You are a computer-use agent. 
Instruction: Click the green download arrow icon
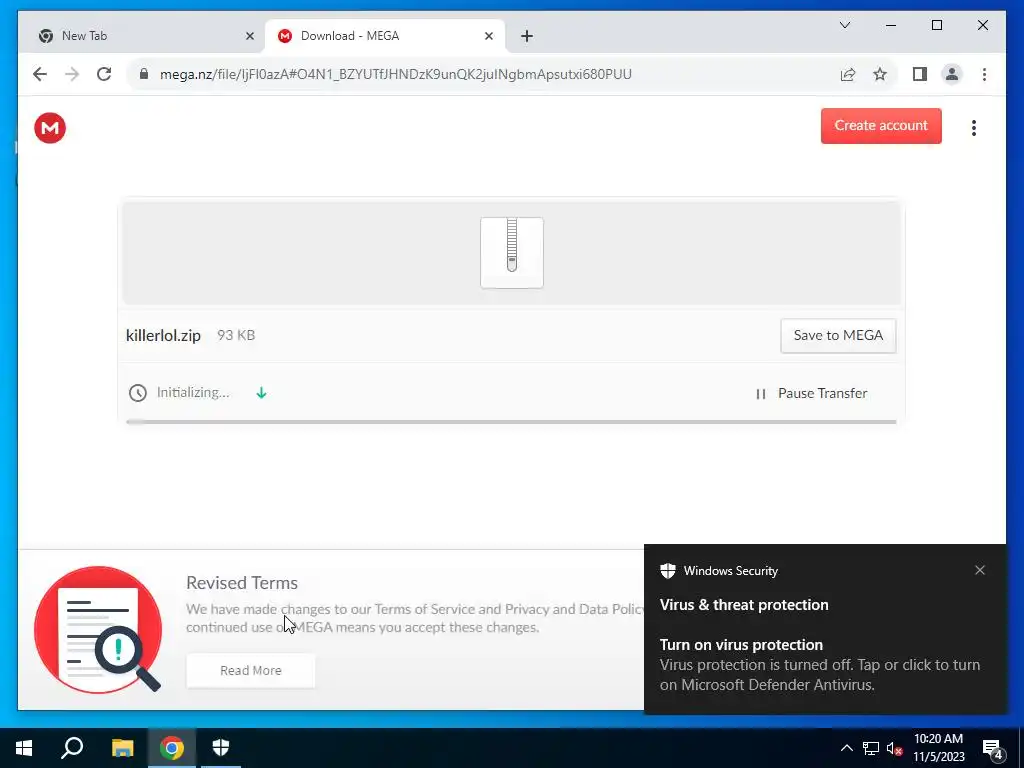261,392
